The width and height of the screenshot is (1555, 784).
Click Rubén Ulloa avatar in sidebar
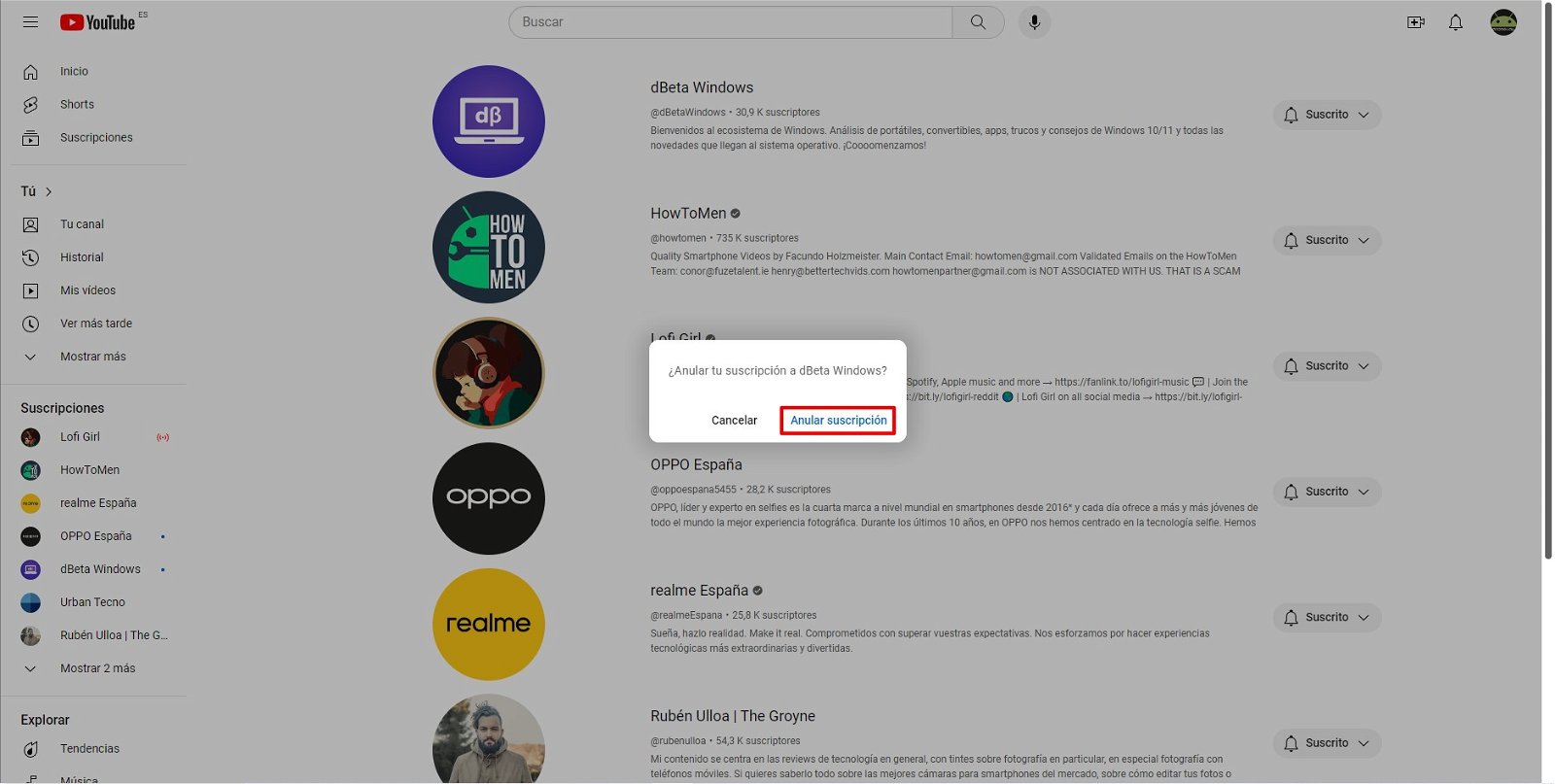[x=30, y=635]
